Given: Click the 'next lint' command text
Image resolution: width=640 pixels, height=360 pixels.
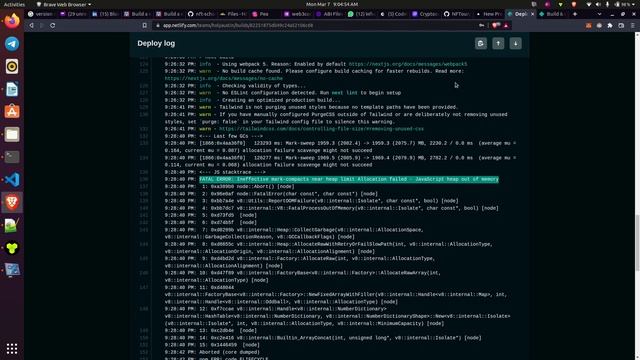Looking at the screenshot, I should [x=344, y=93].
